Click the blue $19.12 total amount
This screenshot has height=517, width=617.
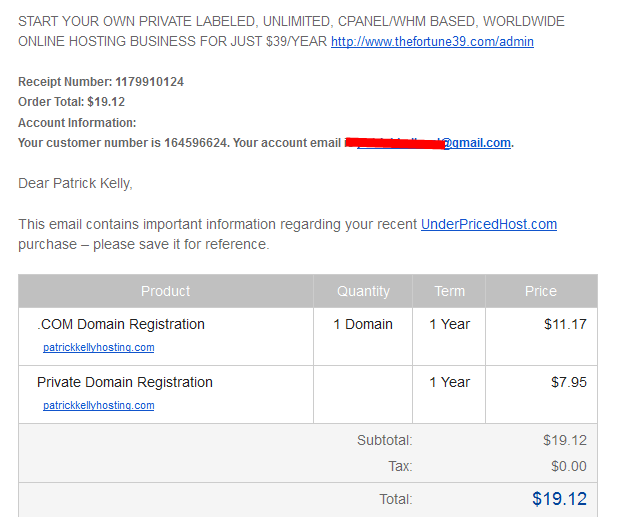point(559,499)
